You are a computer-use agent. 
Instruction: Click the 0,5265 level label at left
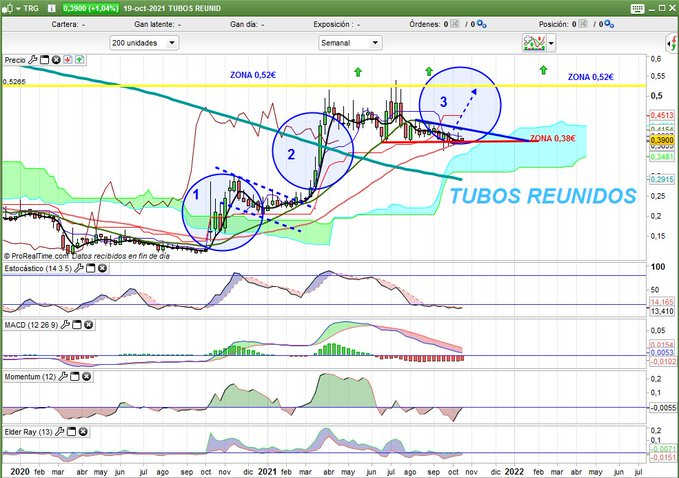coord(14,81)
